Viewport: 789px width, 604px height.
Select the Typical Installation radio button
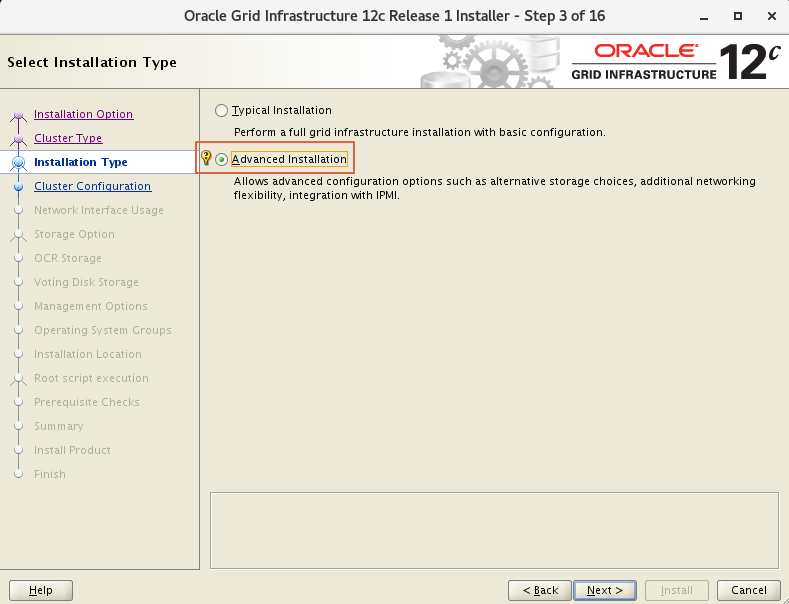point(222,110)
